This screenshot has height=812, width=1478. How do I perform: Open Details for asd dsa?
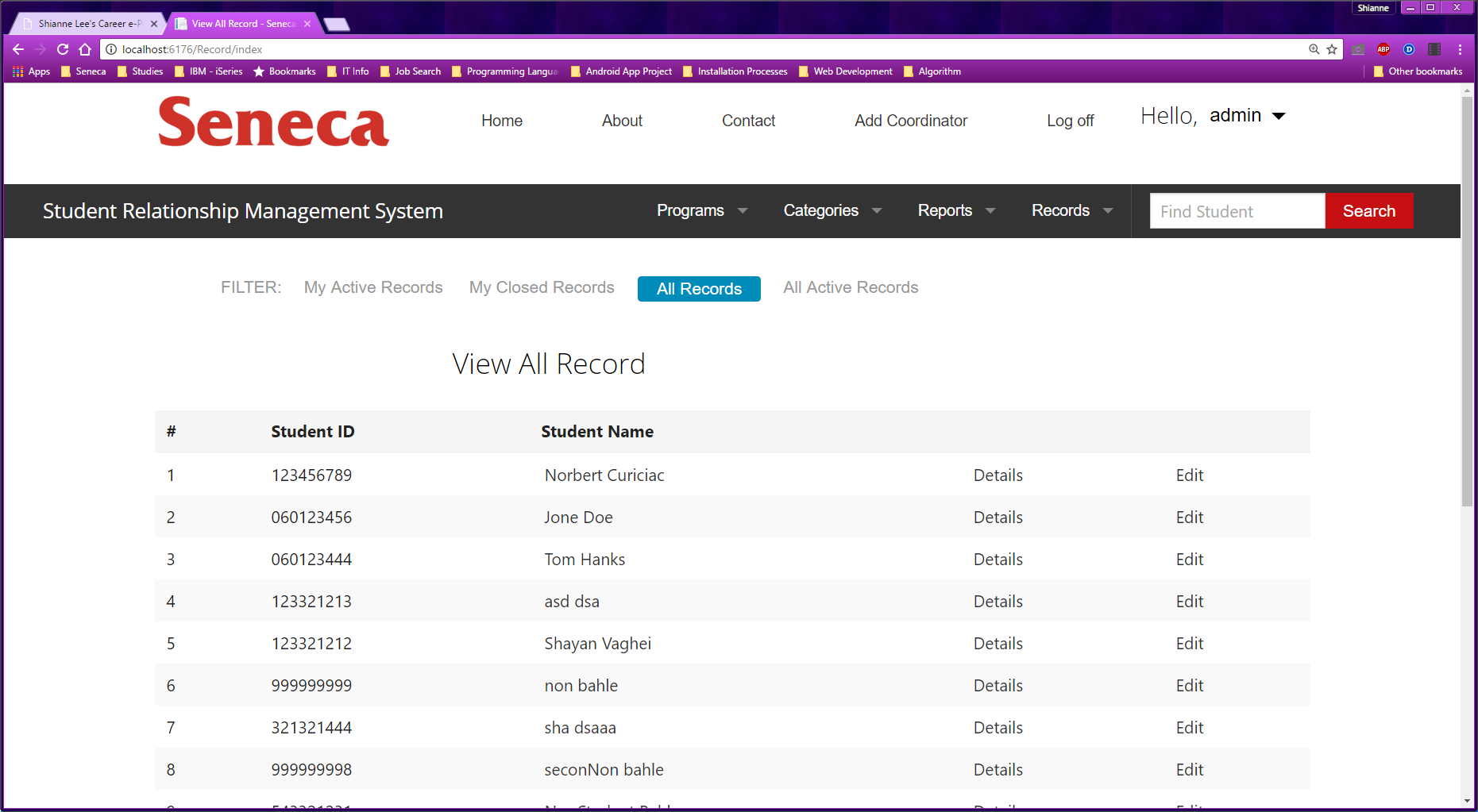998,602
